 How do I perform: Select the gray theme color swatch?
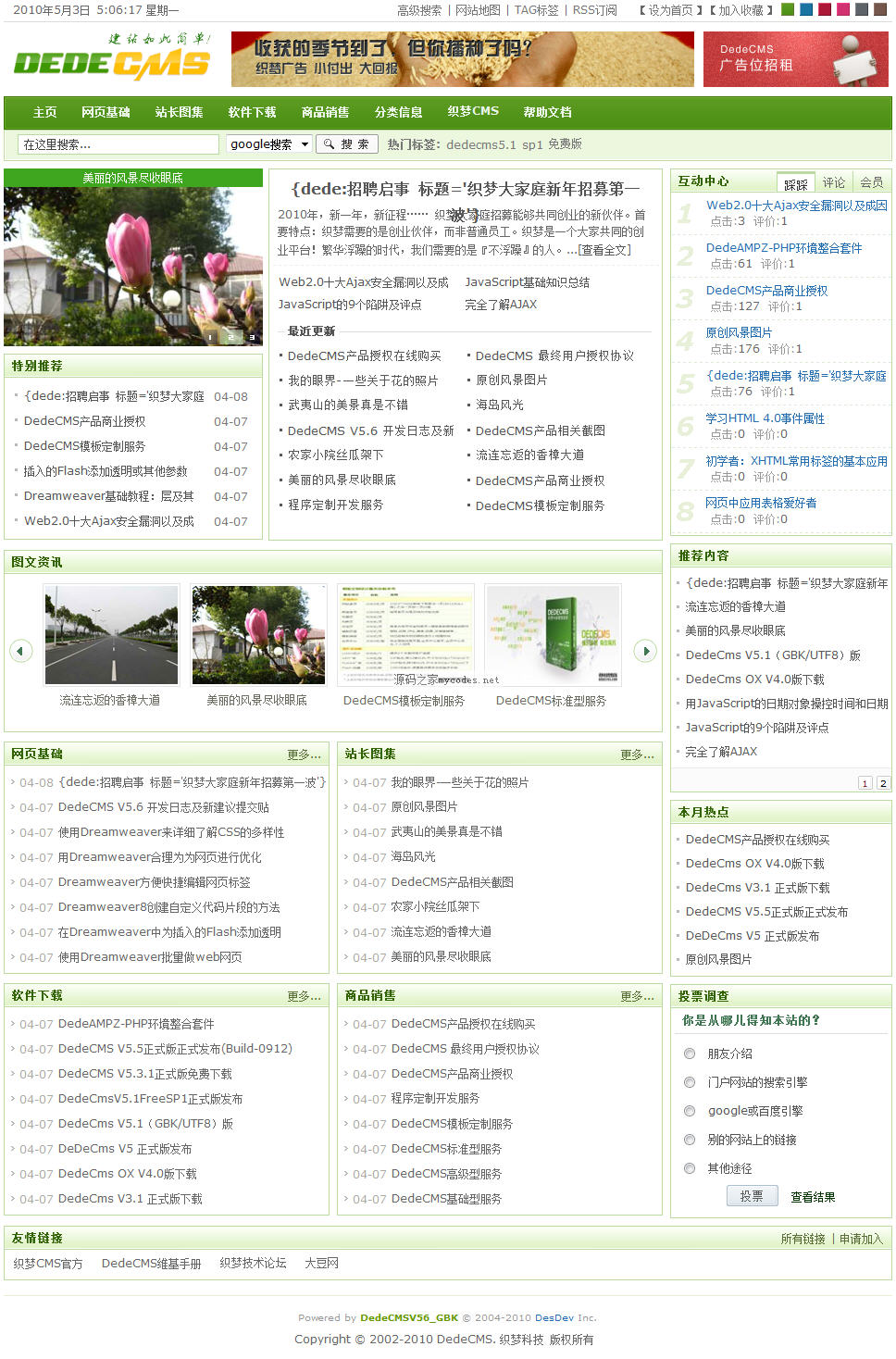[862, 9]
